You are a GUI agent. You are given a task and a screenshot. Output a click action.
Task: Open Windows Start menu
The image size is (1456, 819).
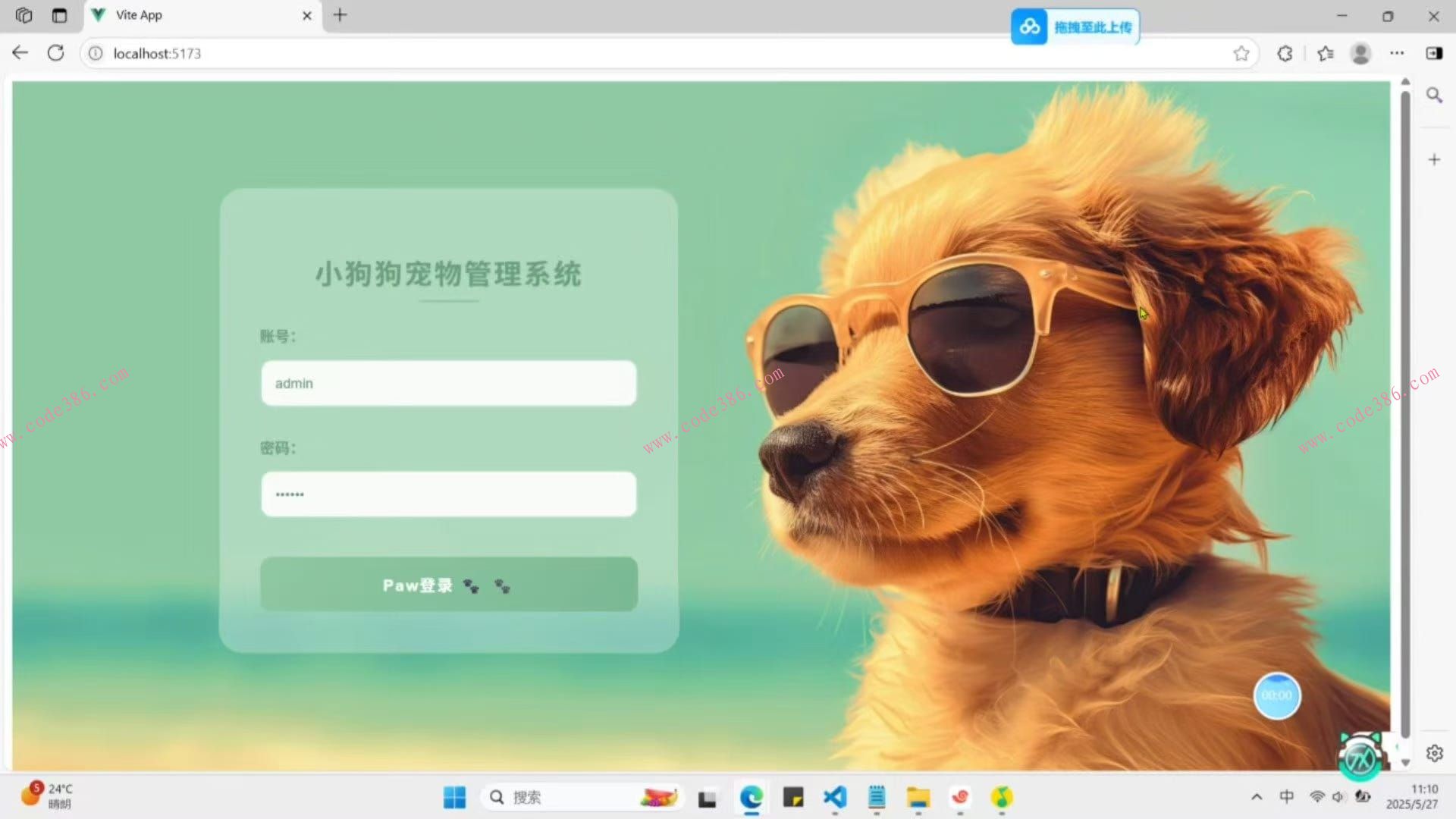tap(454, 797)
